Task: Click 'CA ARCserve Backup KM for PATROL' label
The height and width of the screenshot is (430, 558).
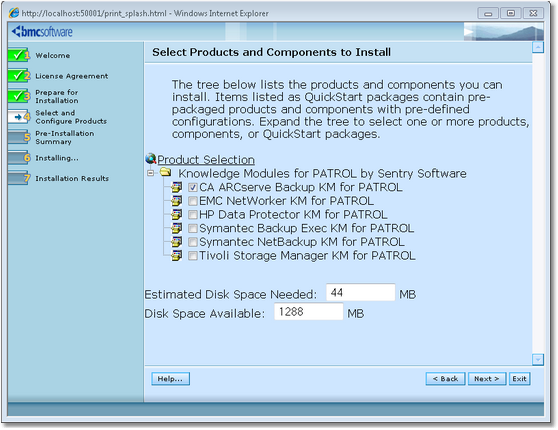Action: [301, 187]
